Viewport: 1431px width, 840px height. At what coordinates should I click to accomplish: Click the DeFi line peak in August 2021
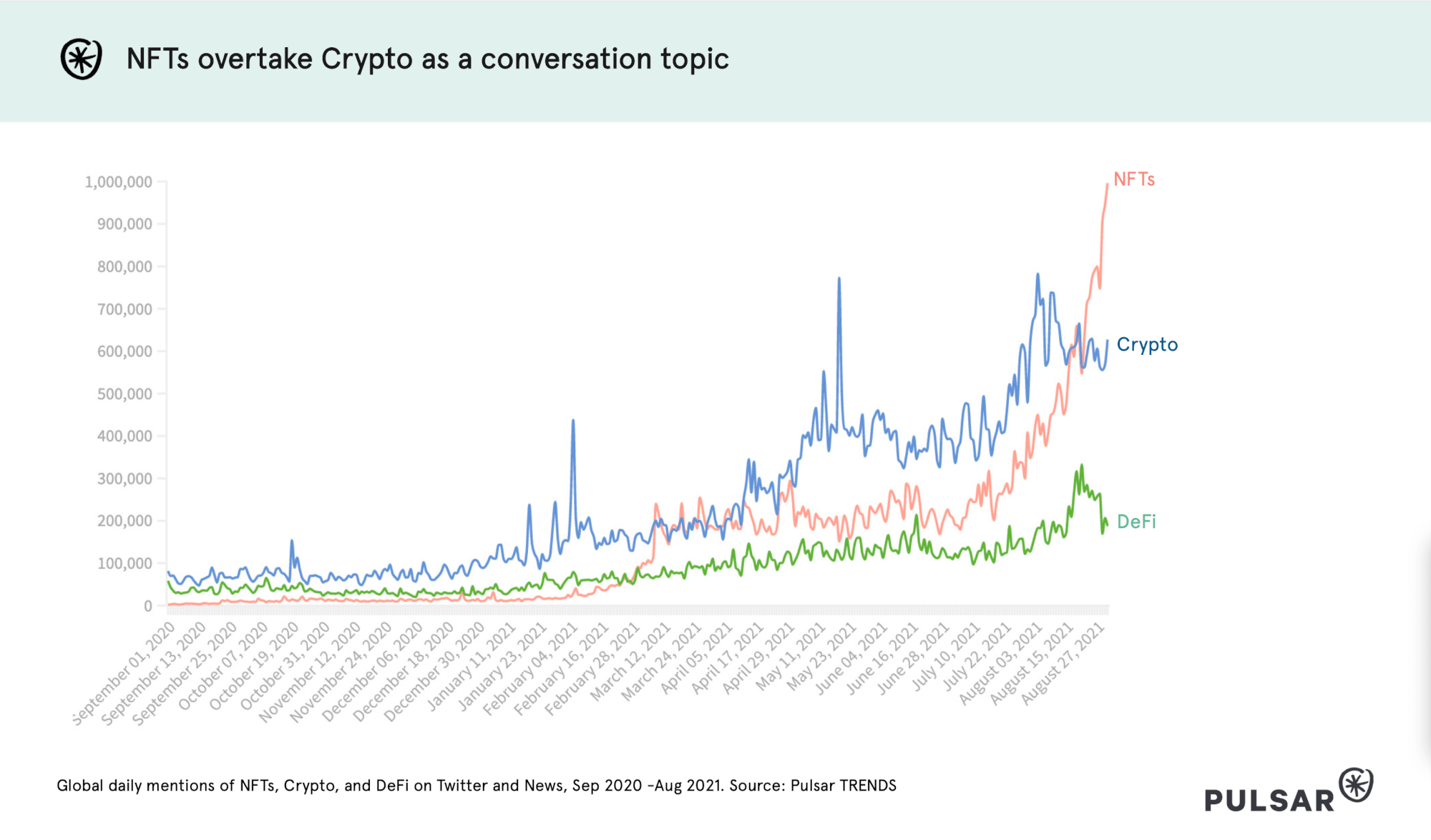[x=1081, y=466]
